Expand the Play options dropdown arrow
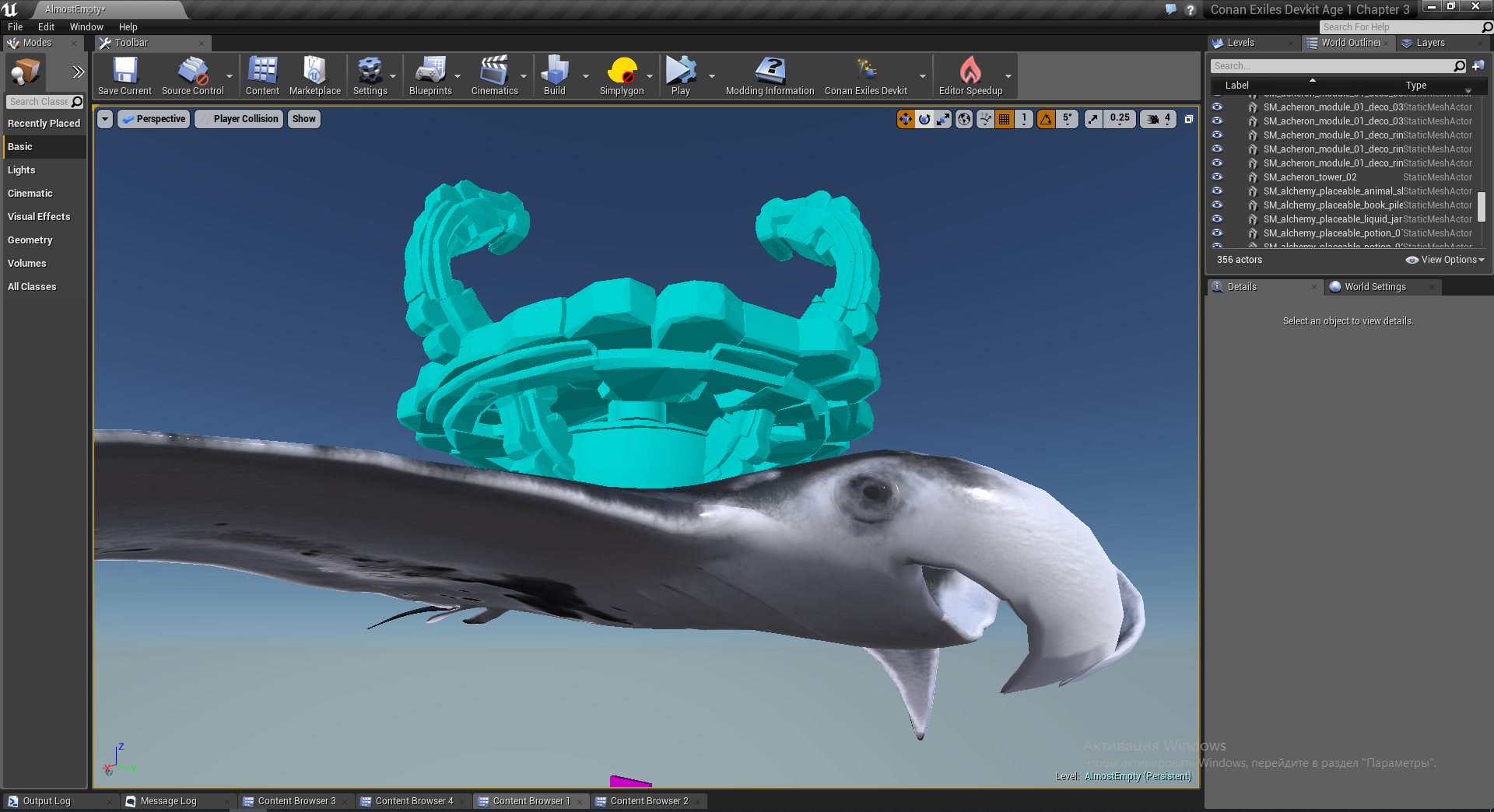The image size is (1494, 812). point(712,76)
